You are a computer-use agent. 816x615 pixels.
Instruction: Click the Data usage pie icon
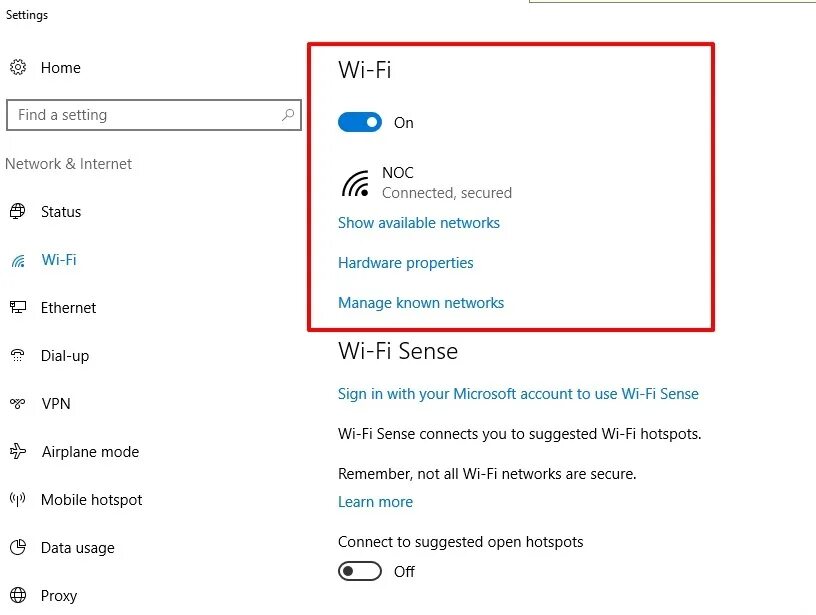point(18,548)
